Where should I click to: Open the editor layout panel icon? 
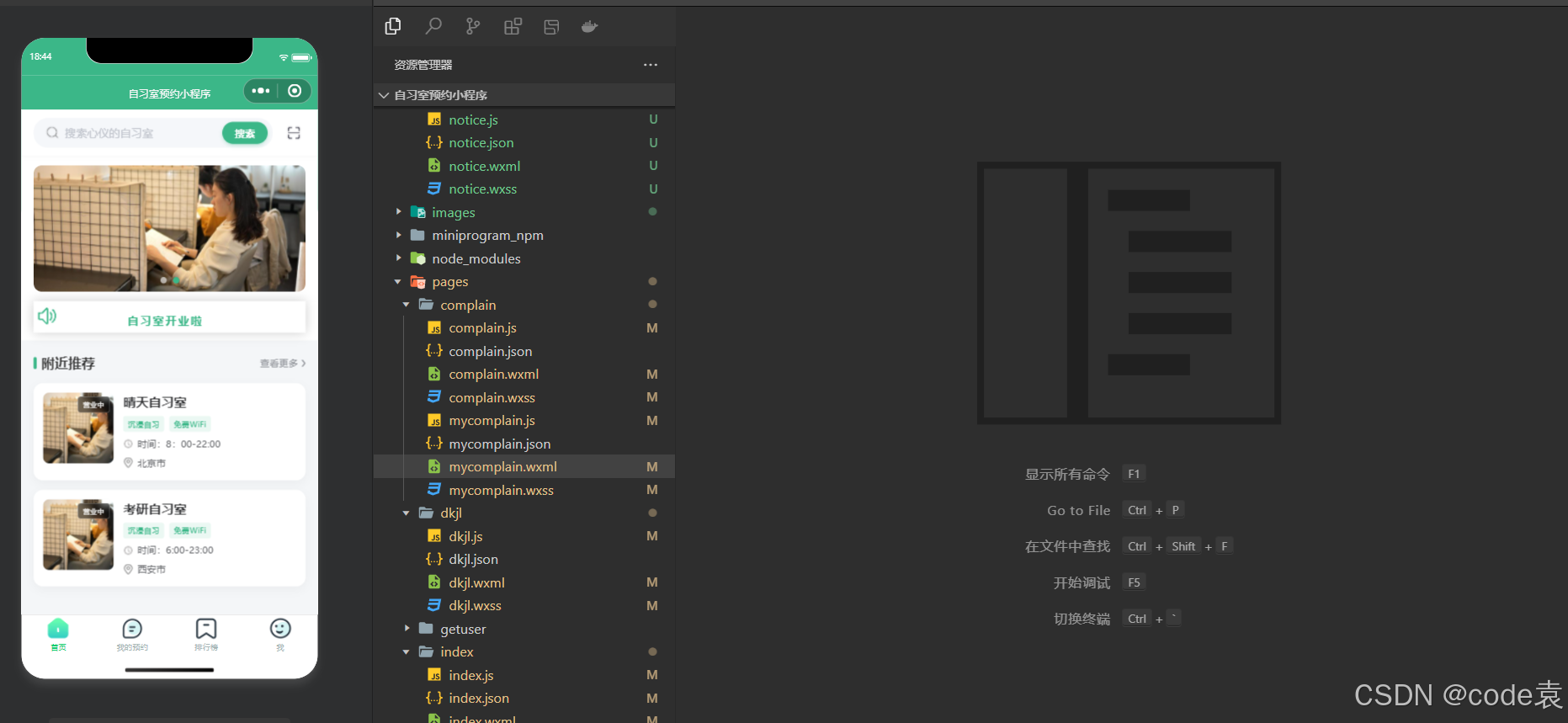click(551, 27)
